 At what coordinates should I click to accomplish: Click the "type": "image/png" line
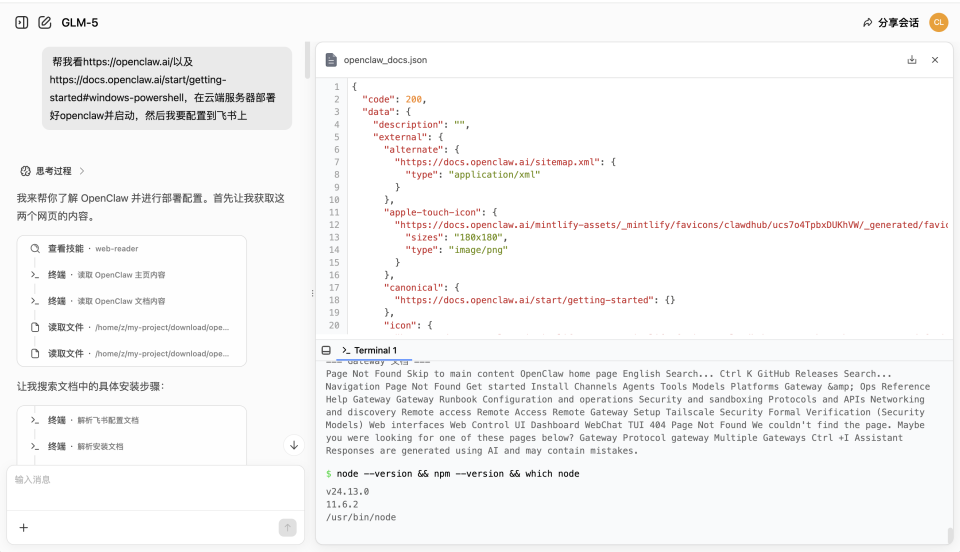click(456, 250)
